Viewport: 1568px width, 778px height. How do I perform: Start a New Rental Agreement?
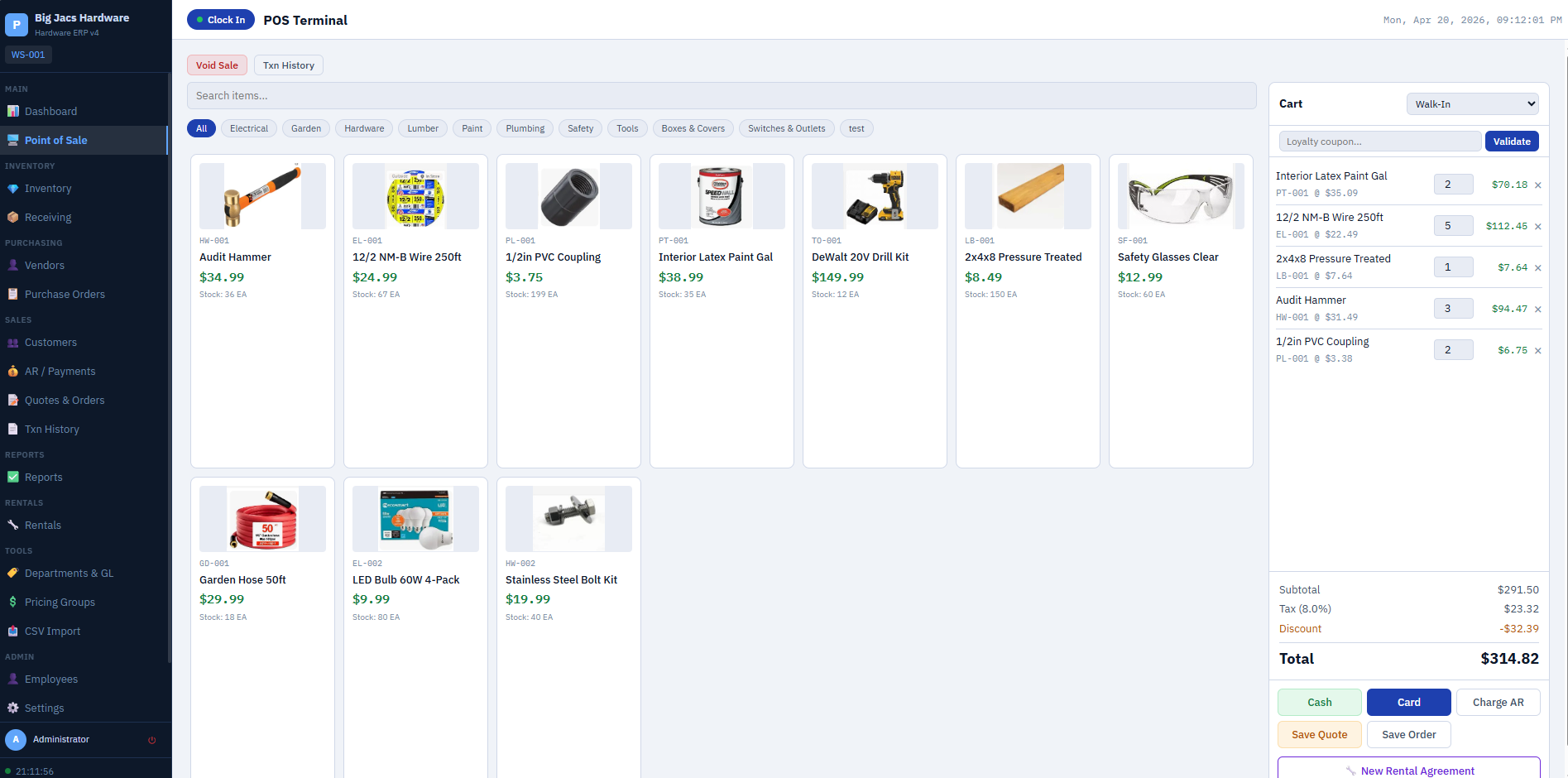coord(1409,769)
